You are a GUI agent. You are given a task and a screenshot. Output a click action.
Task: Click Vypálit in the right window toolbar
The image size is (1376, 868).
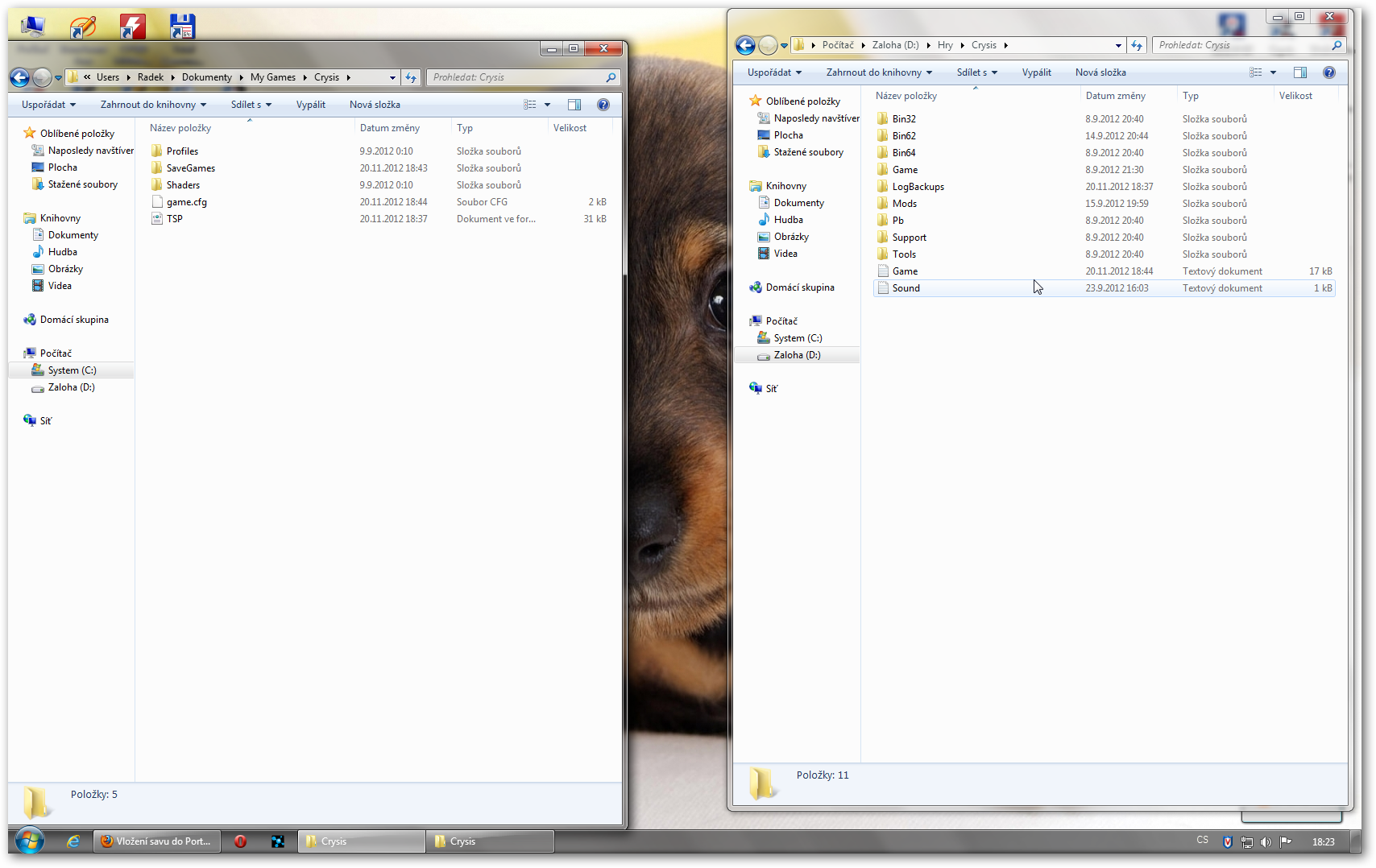click(1036, 72)
